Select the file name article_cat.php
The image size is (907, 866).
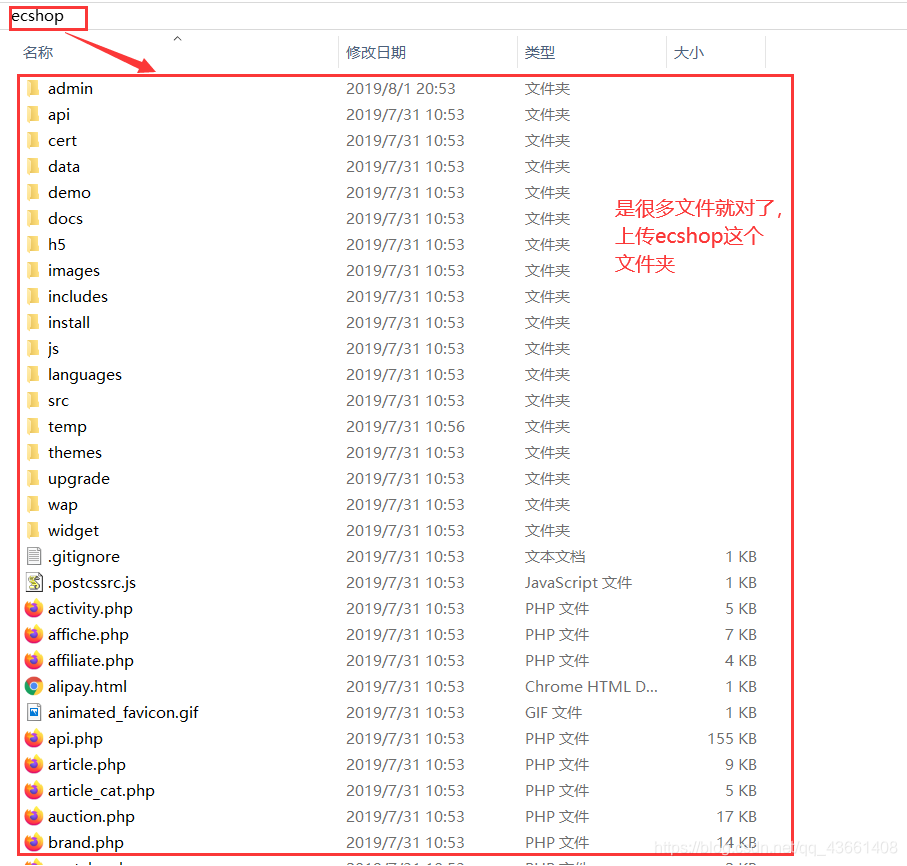(x=101, y=791)
